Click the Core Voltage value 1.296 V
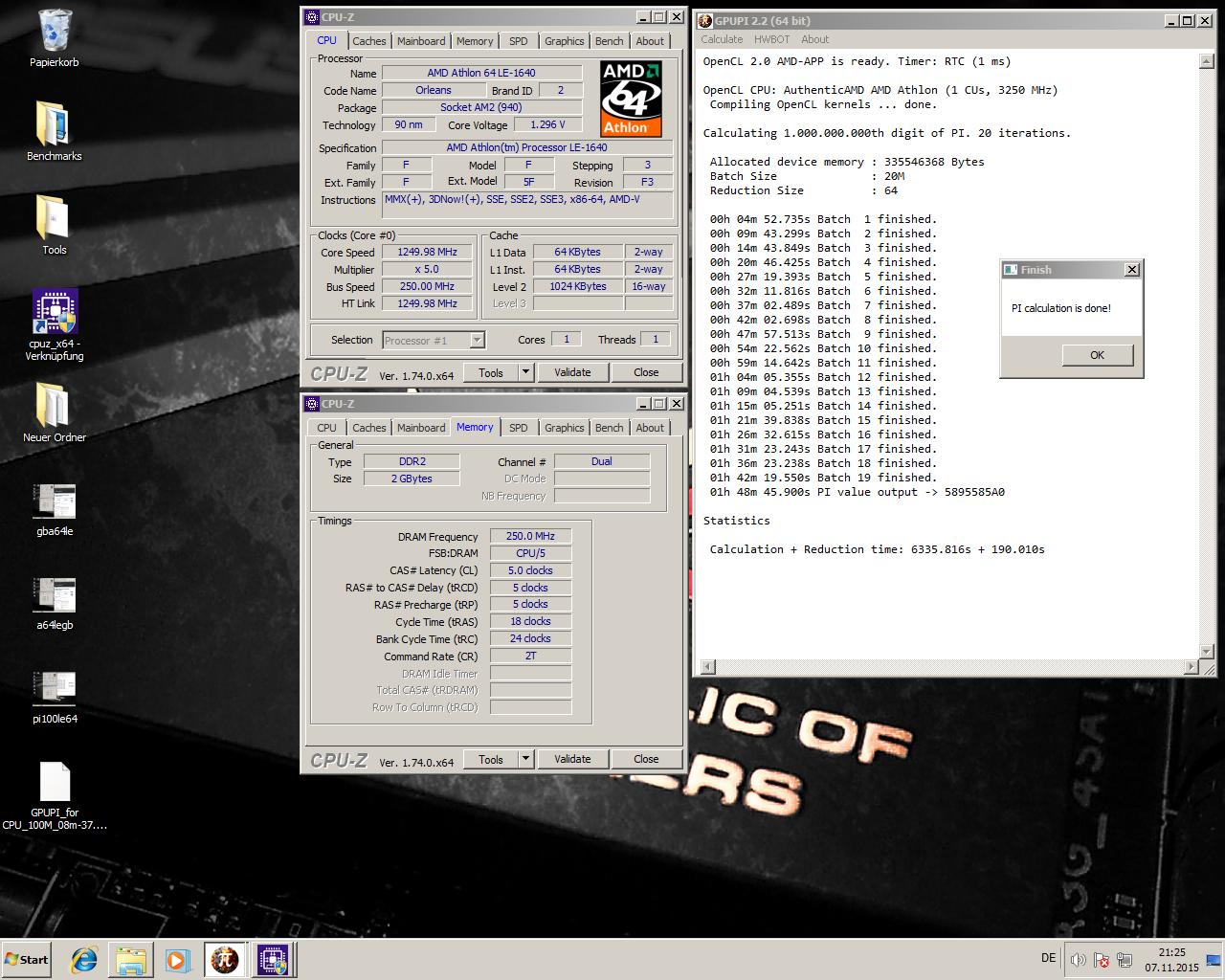1225x980 pixels. pos(547,124)
